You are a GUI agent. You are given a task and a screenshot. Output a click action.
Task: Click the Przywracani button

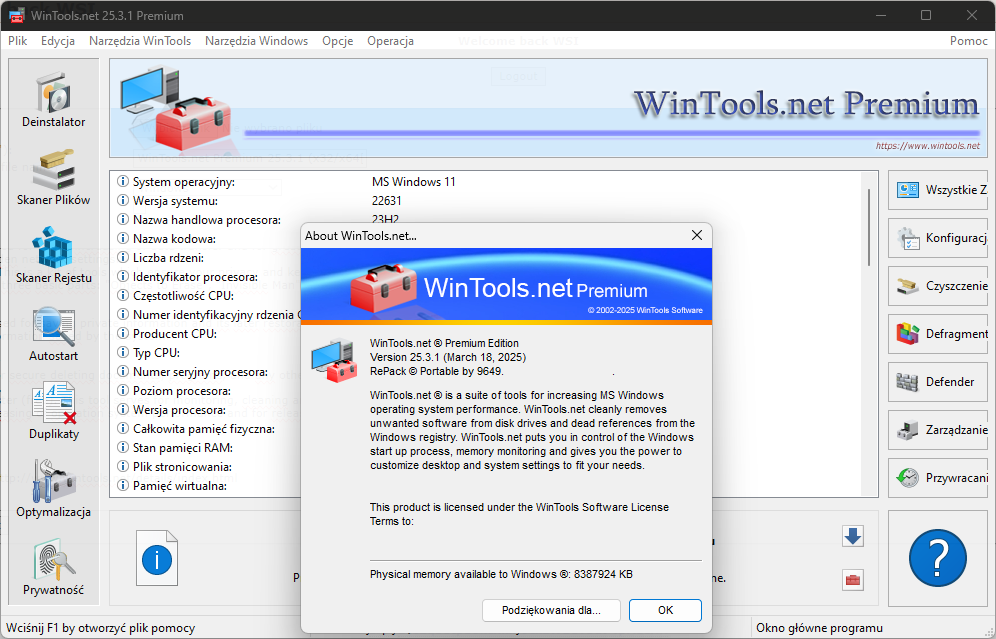click(938, 478)
